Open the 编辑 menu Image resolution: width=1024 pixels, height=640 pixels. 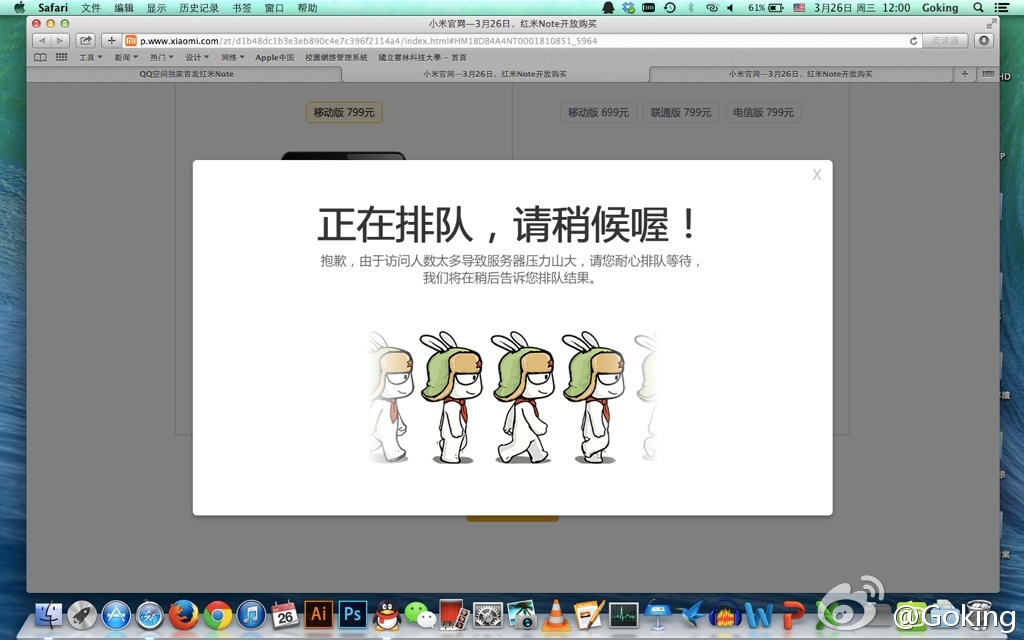[123, 8]
